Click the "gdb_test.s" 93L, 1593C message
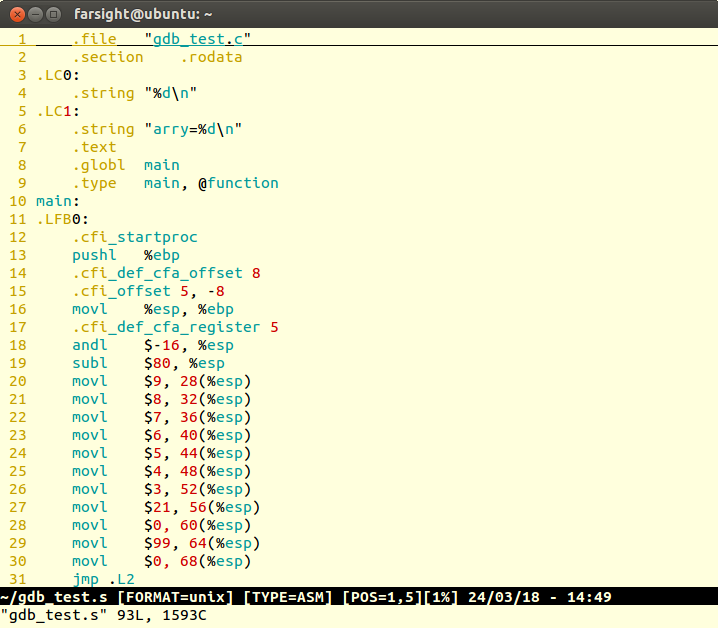Image resolution: width=718 pixels, height=628 pixels. [103, 615]
